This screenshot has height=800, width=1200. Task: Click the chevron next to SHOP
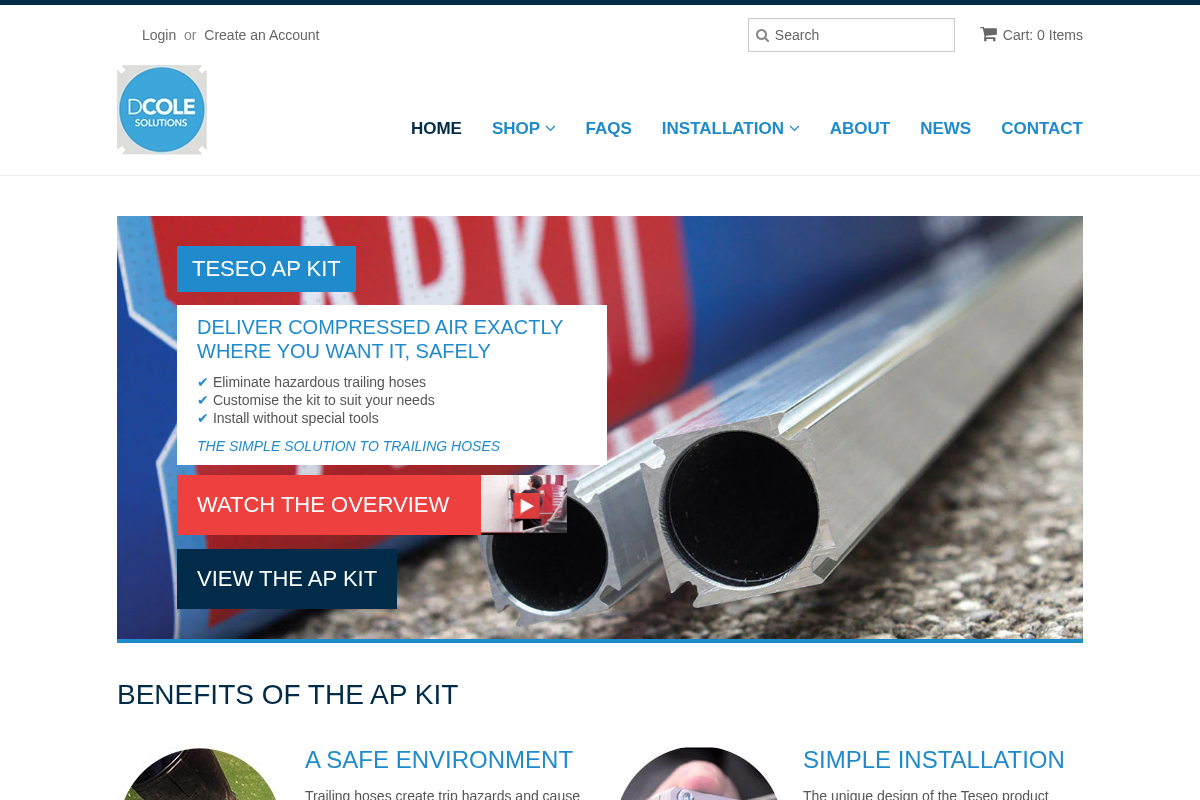[x=550, y=128]
